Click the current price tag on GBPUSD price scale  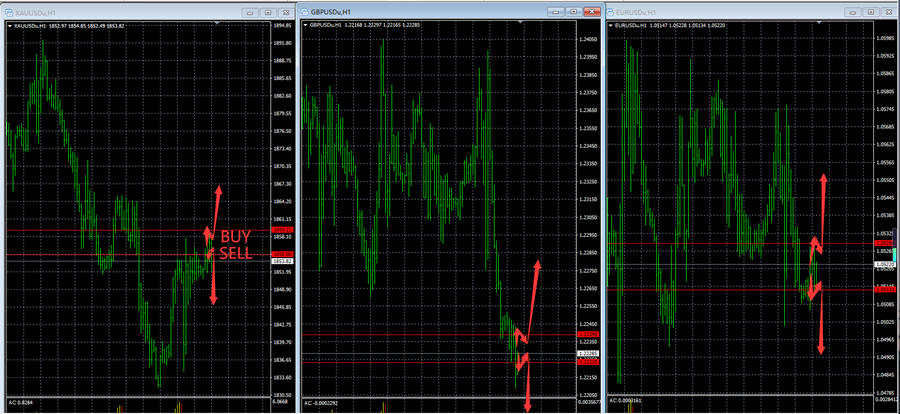(587, 354)
